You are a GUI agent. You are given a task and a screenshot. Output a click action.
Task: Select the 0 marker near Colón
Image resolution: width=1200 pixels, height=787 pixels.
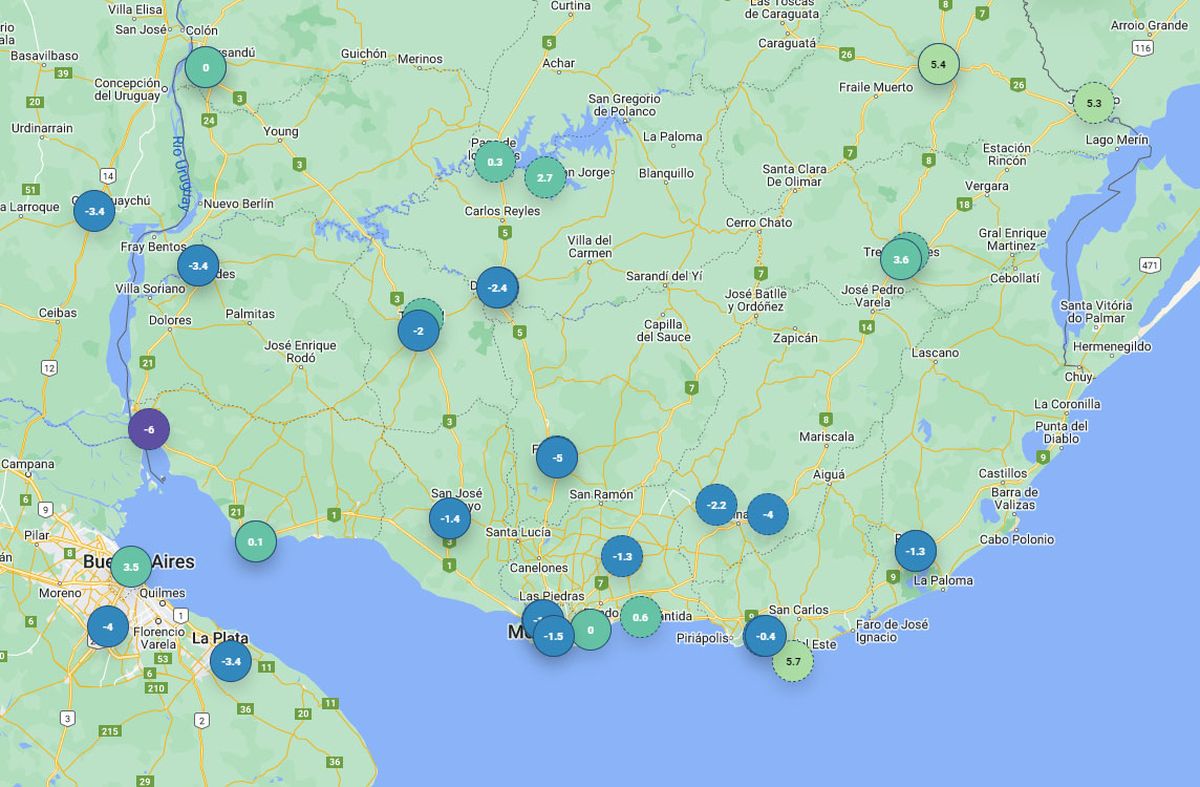coord(205,68)
